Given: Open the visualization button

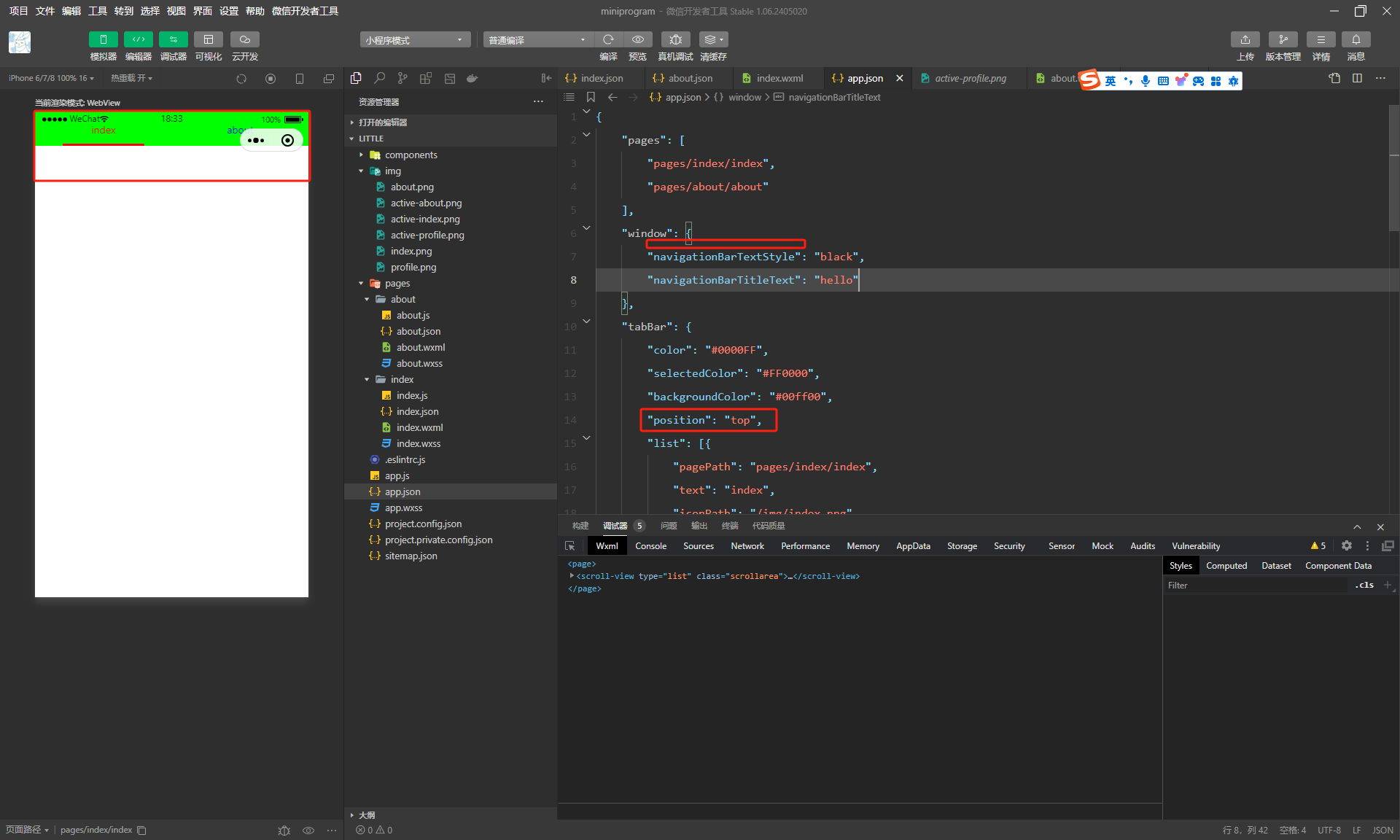Looking at the screenshot, I should click(x=209, y=39).
